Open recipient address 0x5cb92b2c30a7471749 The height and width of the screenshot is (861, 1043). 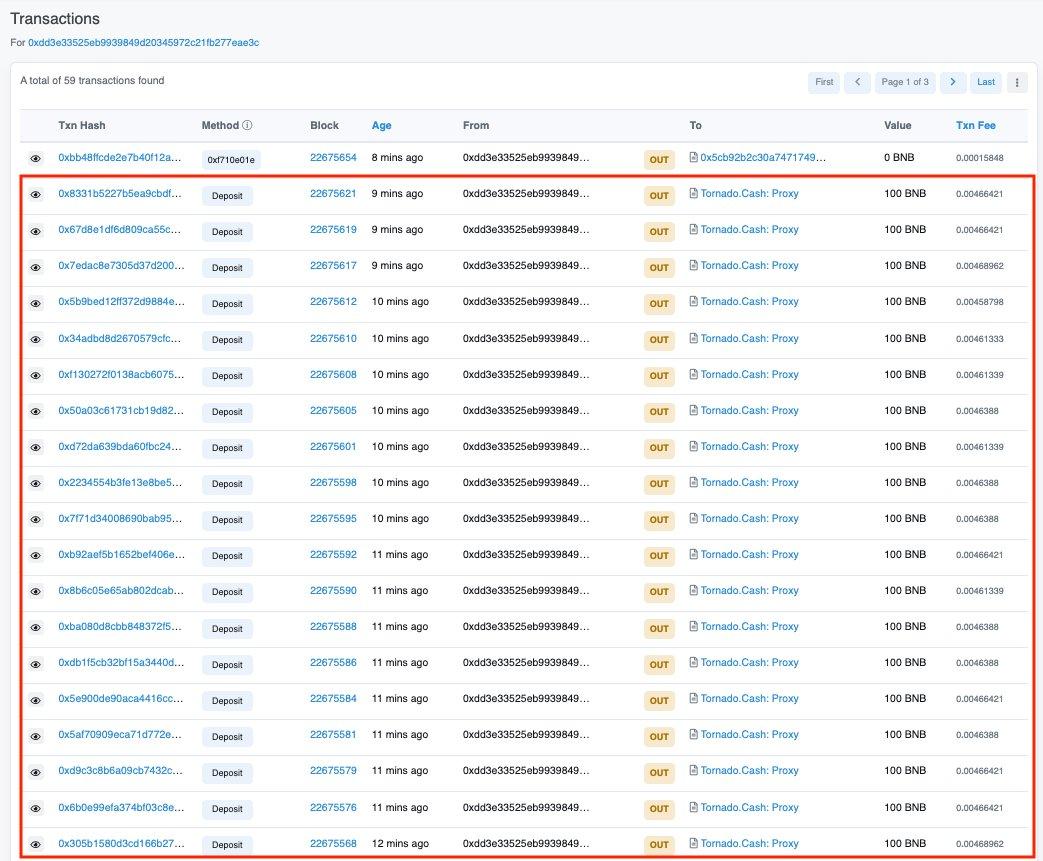[763, 158]
